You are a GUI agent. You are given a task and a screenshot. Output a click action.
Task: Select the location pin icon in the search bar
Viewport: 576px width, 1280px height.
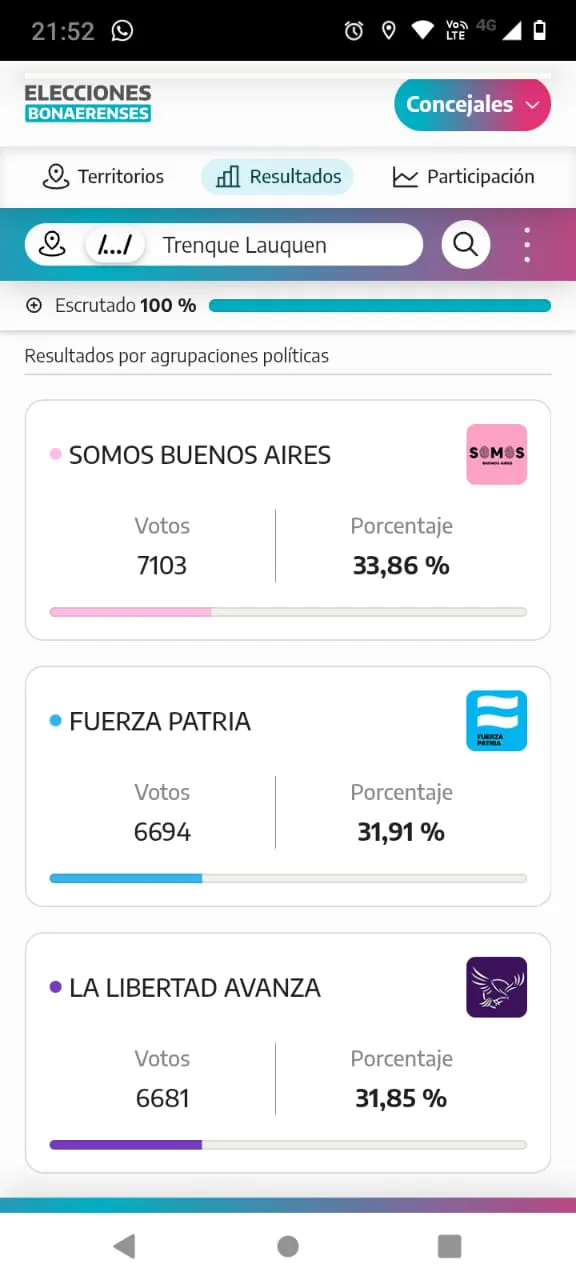pos(51,244)
